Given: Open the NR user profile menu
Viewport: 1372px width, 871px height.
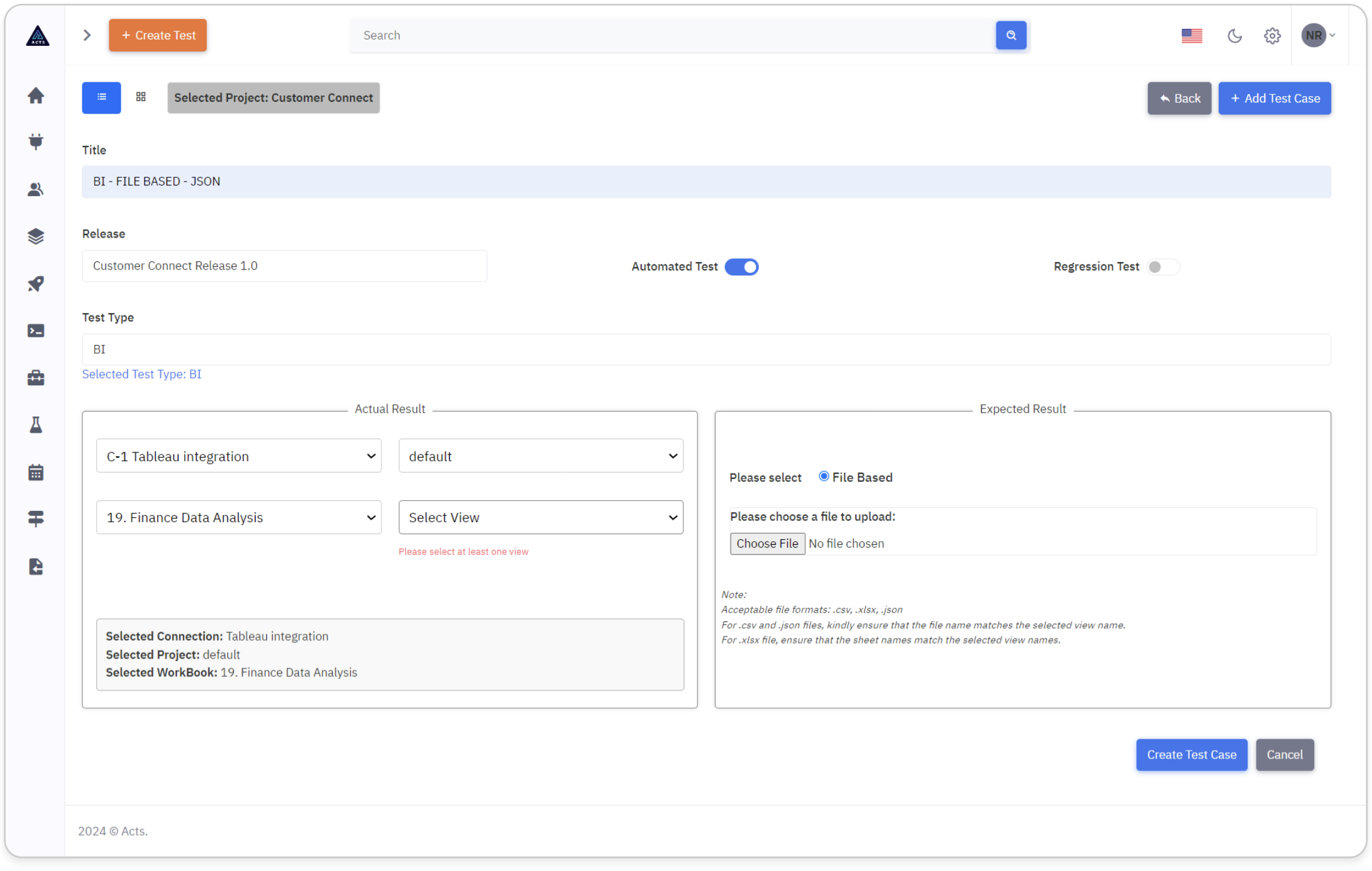Looking at the screenshot, I should point(1318,35).
